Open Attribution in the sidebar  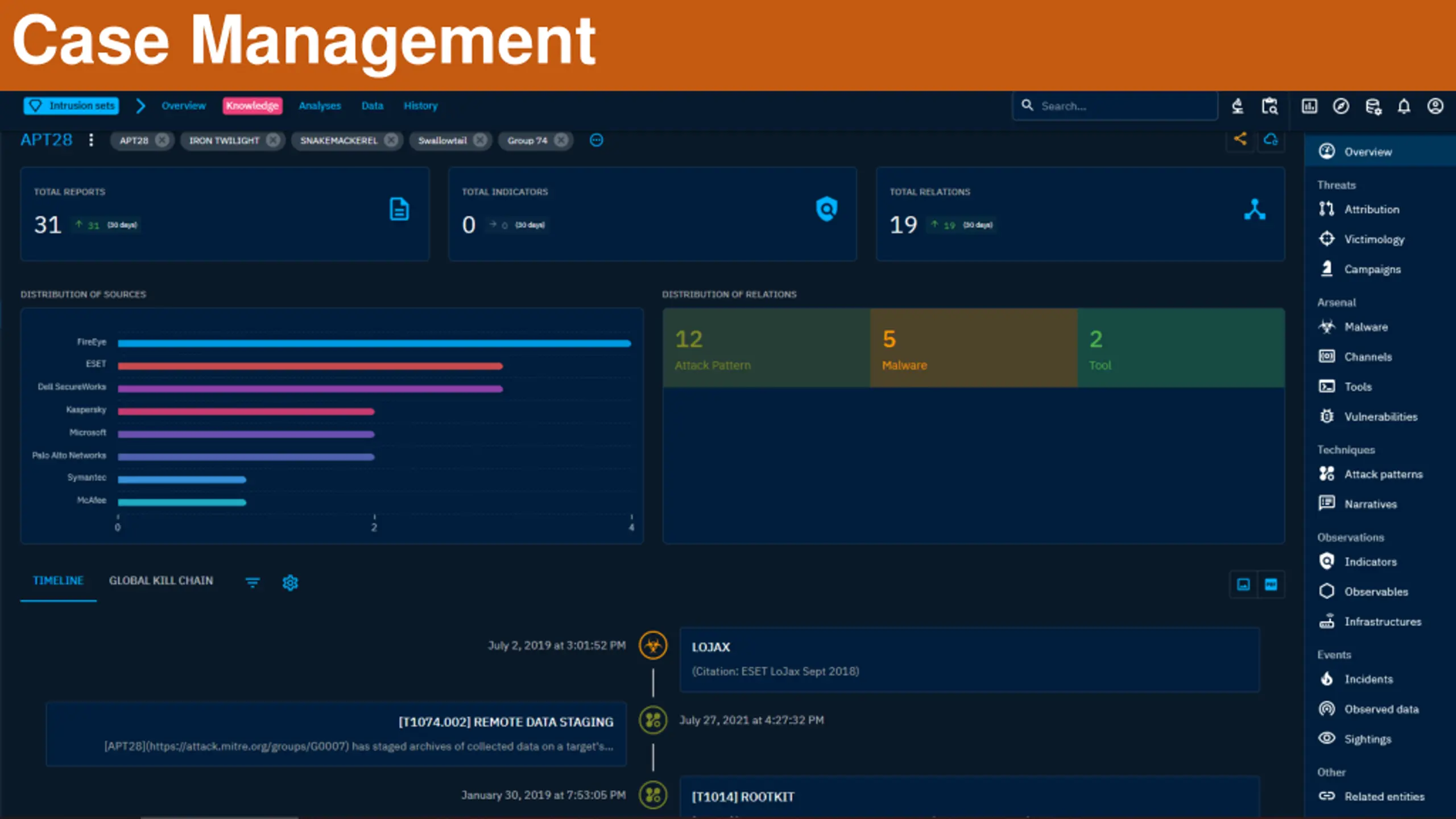point(1380,209)
